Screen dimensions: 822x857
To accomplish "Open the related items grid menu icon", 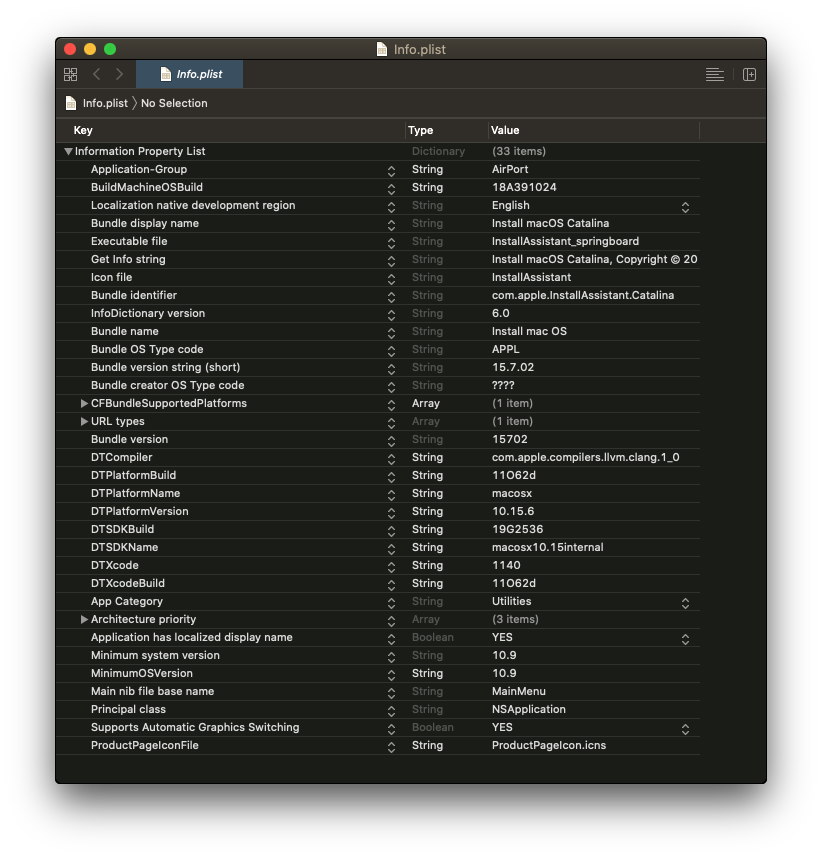I will click(71, 74).
